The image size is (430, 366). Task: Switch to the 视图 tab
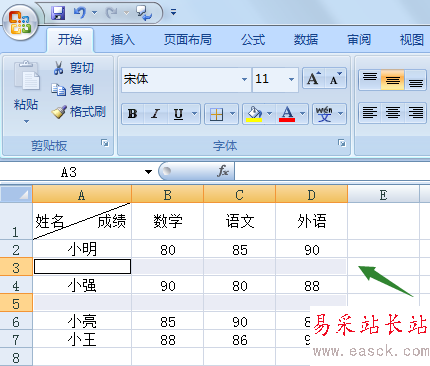412,40
